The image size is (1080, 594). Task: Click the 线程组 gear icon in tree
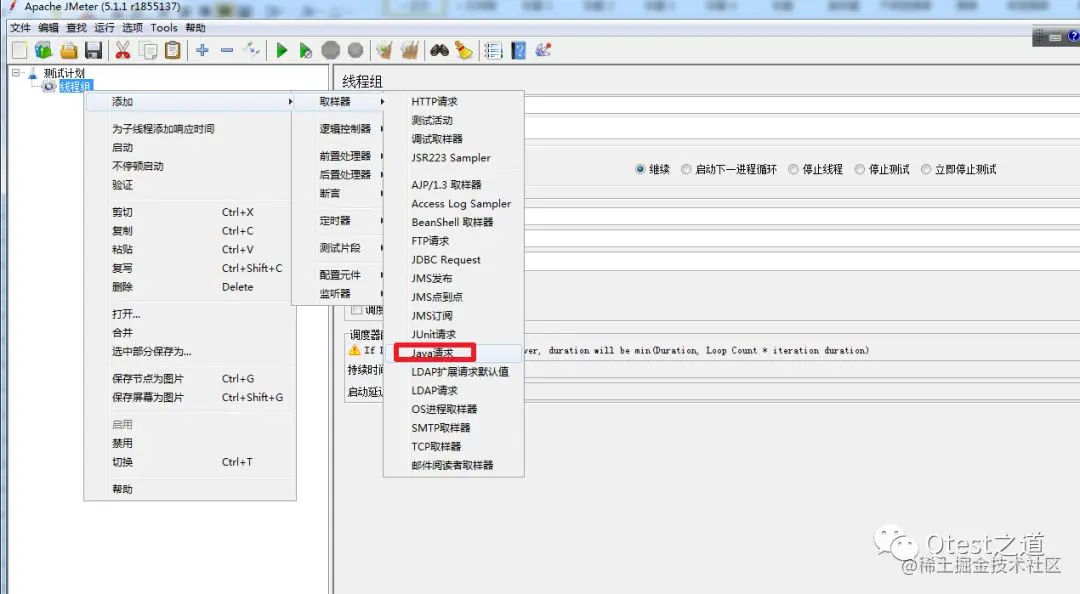[48, 87]
